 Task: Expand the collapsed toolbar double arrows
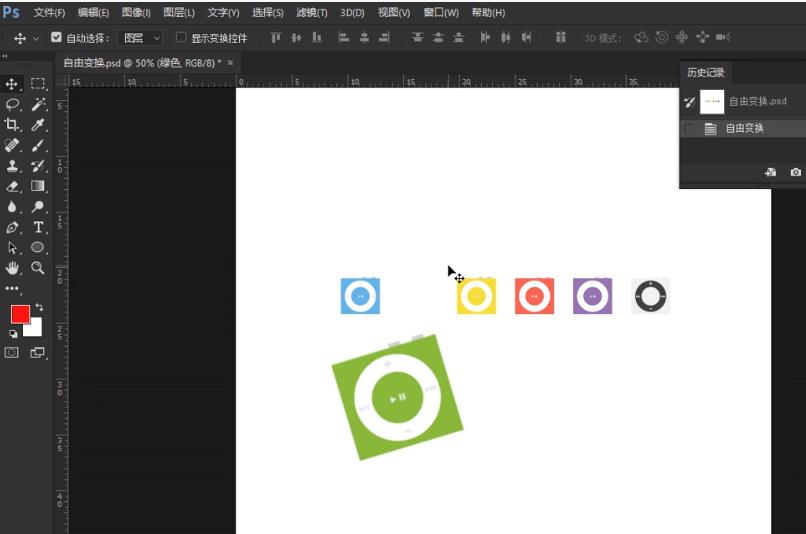pos(5,56)
